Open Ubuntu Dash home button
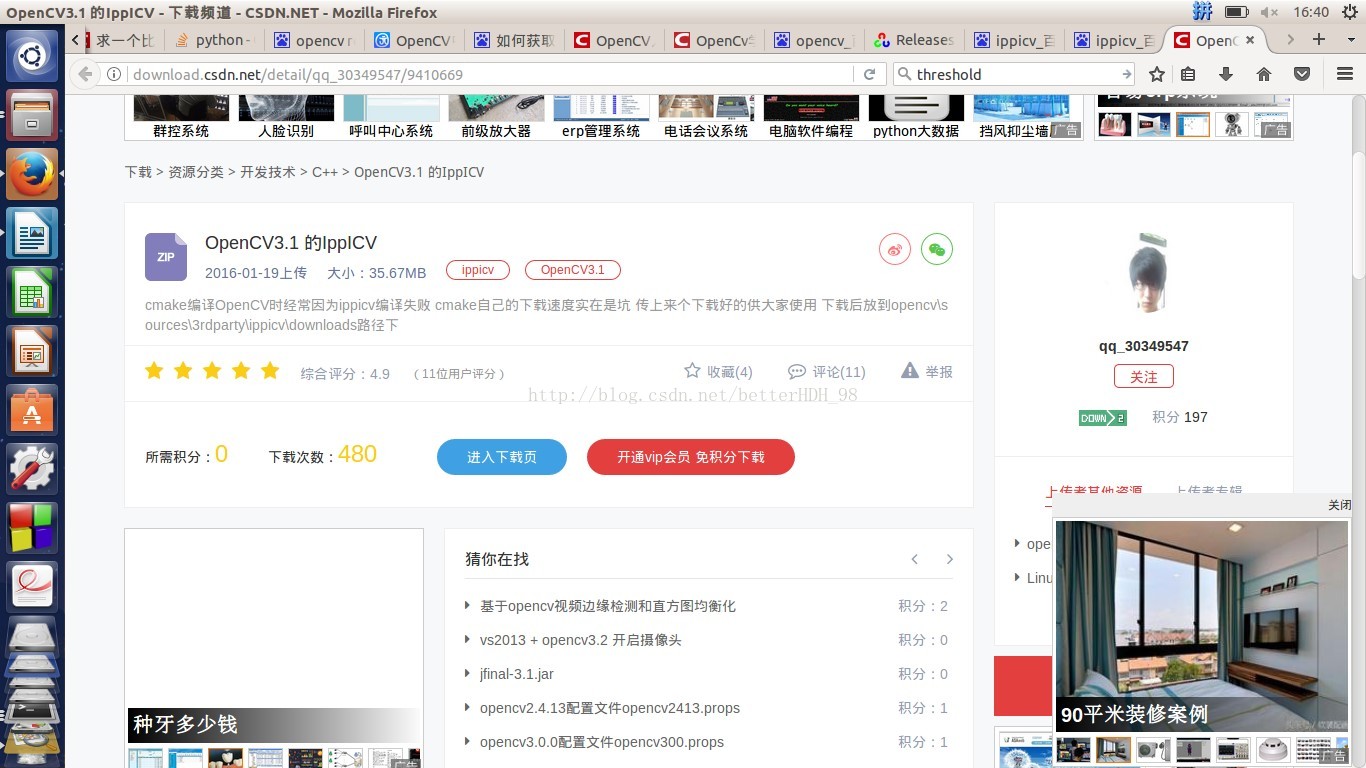 tap(32, 56)
